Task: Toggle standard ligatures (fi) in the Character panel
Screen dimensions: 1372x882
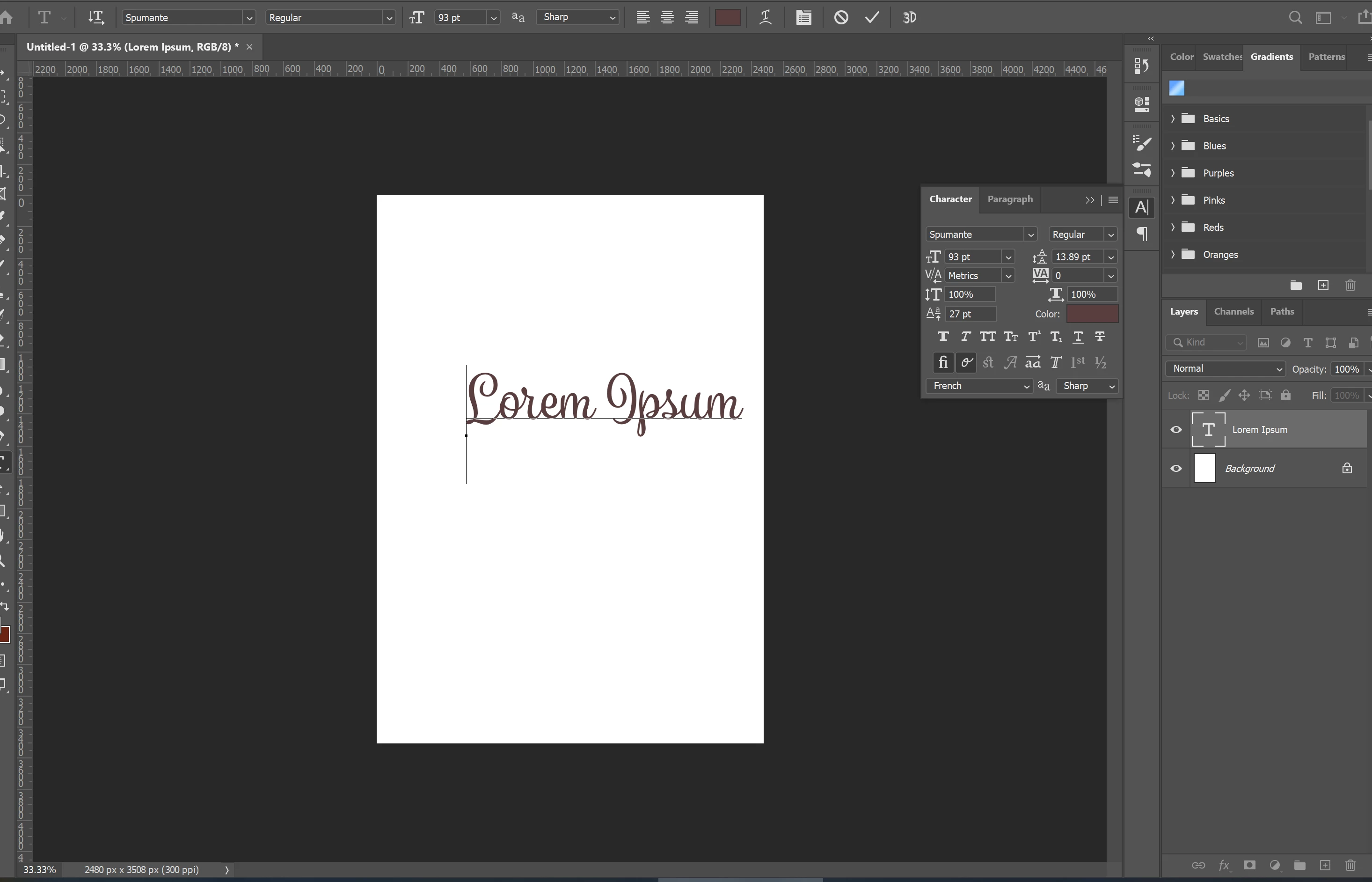Action: pos(943,362)
